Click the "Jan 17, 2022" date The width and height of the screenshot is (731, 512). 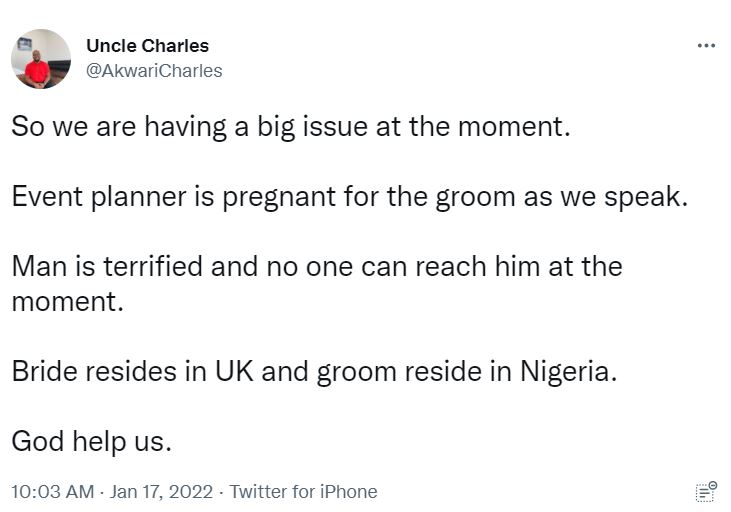163,492
